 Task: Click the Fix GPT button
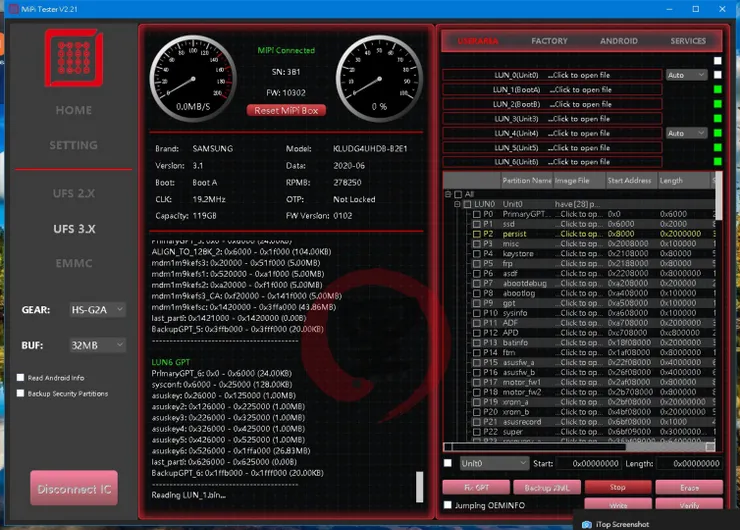click(476, 487)
